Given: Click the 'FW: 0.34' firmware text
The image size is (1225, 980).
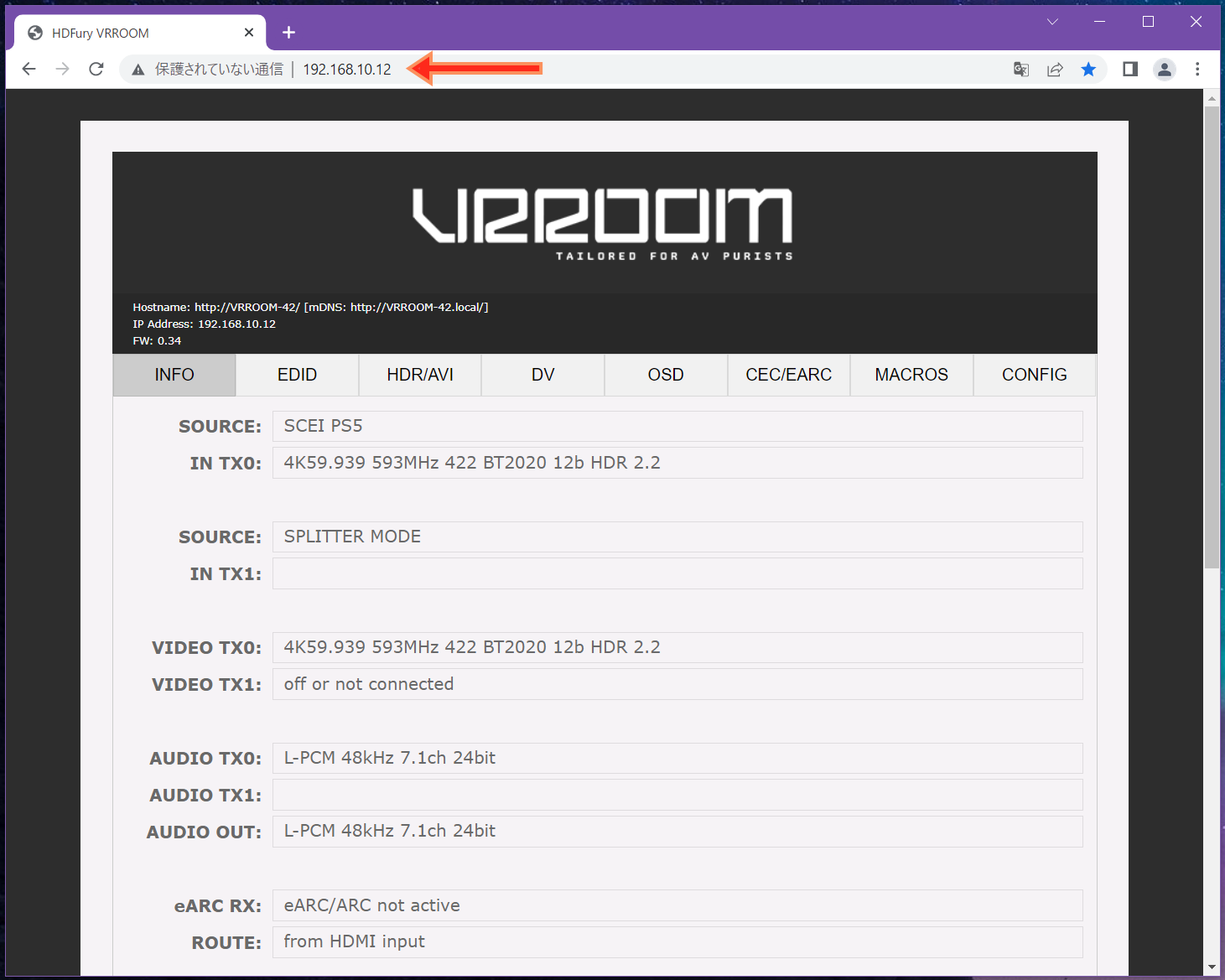Looking at the screenshot, I should tap(157, 340).
